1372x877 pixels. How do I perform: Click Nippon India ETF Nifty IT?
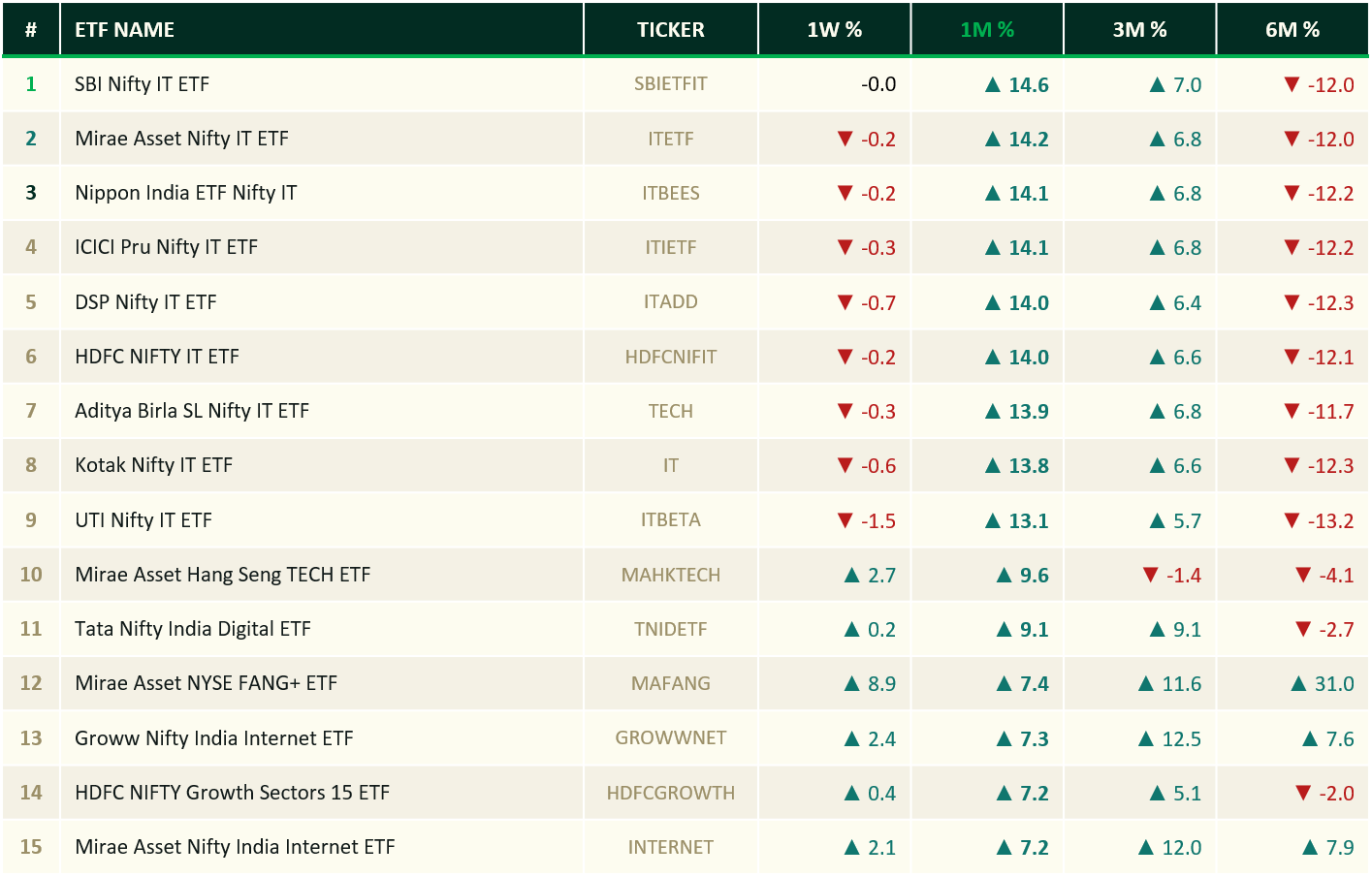tap(186, 193)
